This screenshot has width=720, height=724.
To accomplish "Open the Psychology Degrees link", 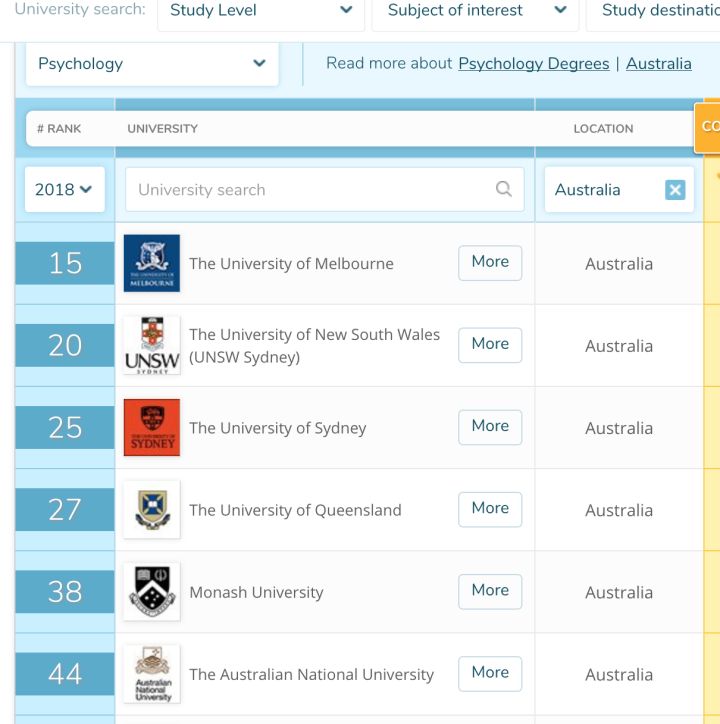I will (533, 64).
